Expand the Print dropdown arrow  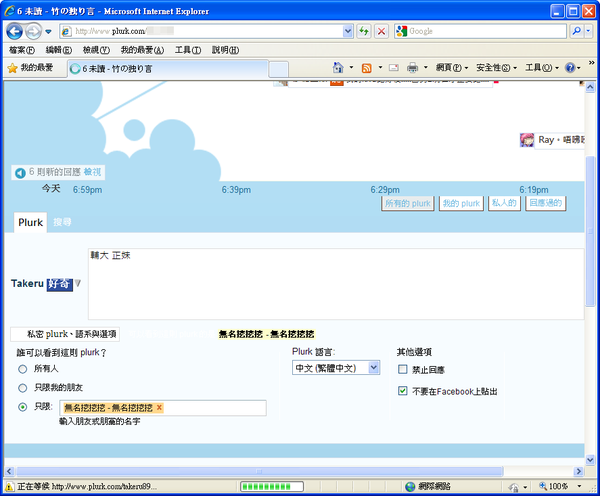426,68
